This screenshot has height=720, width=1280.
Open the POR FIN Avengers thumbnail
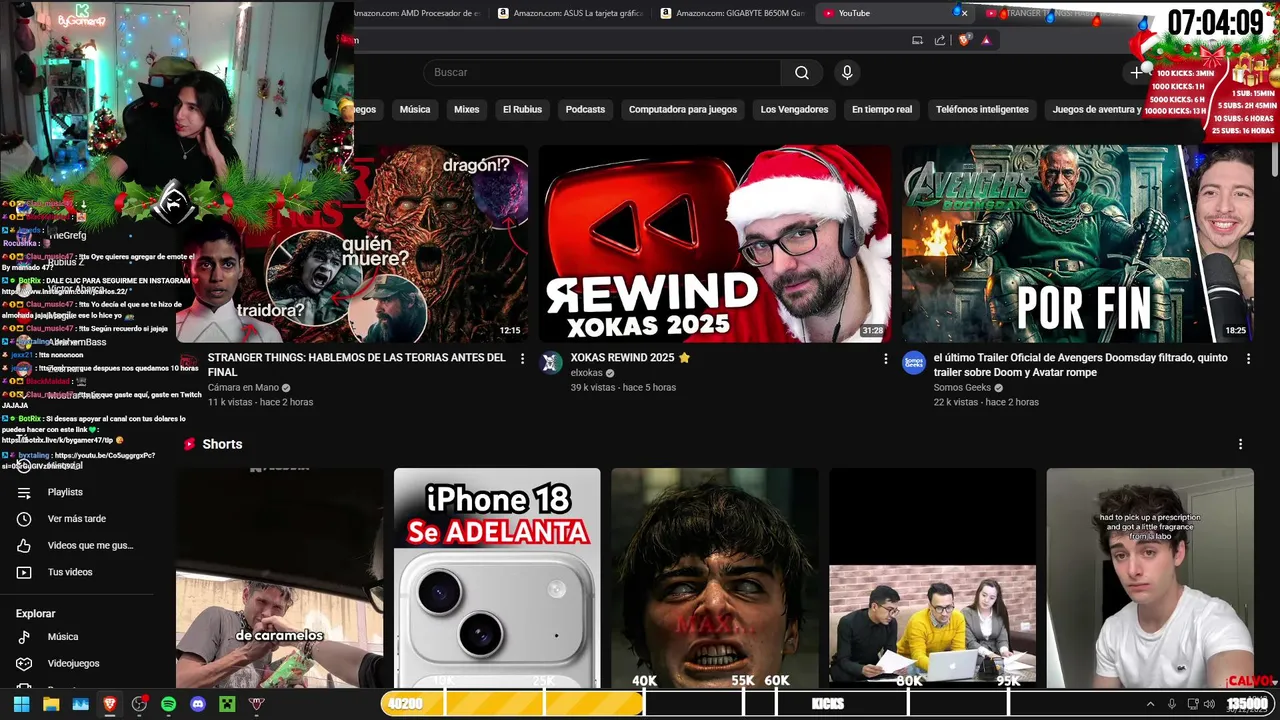tap(1078, 243)
